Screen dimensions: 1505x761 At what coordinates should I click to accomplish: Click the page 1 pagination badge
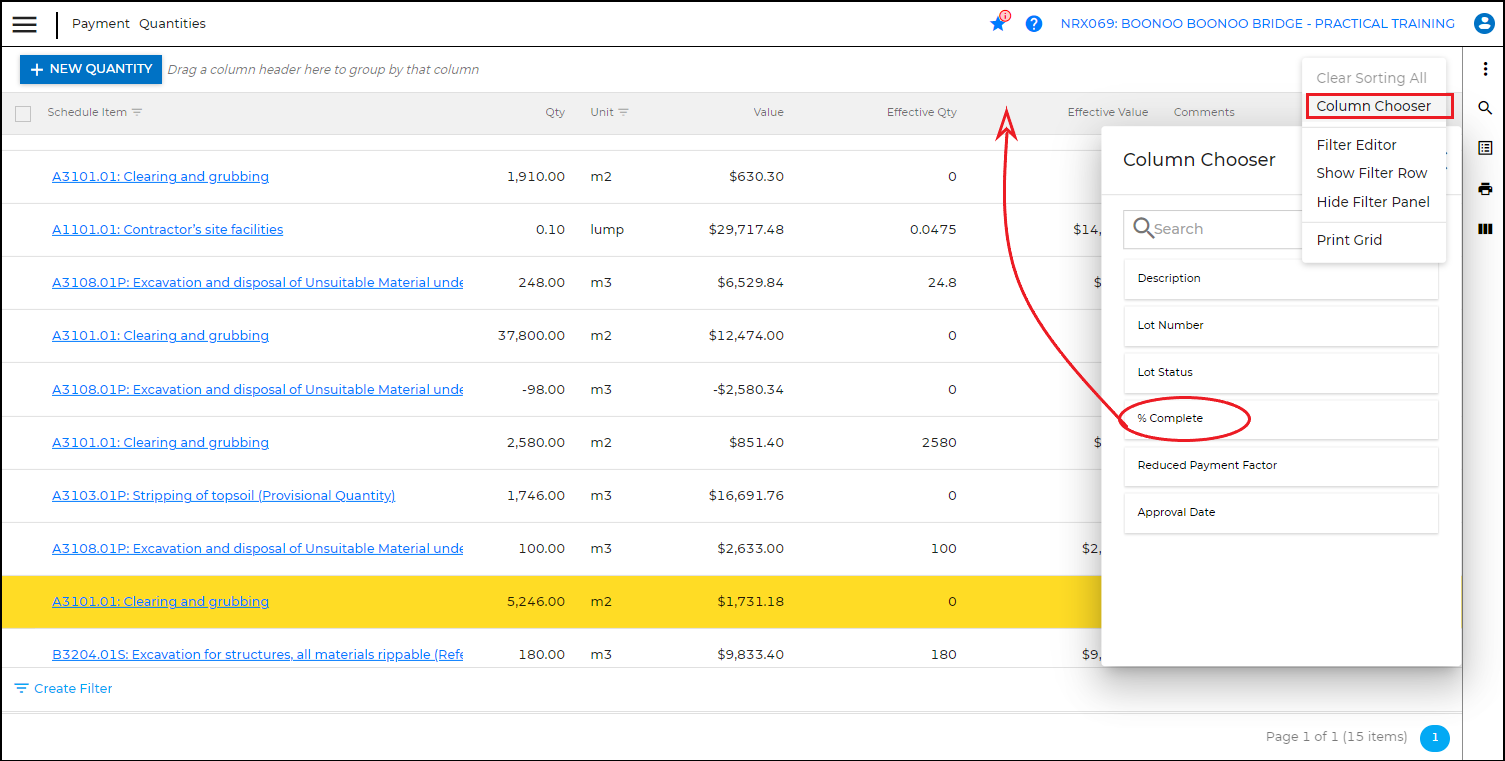[x=1435, y=737]
